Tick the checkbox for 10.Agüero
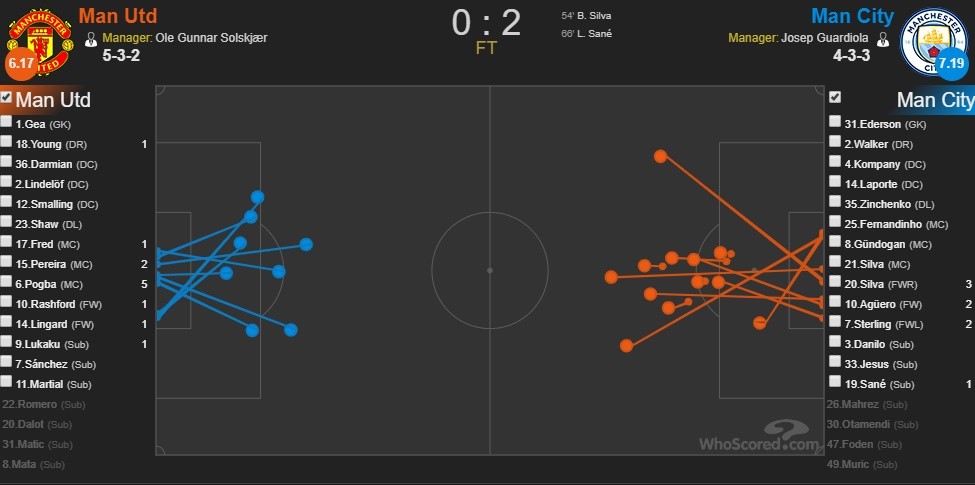The image size is (975, 485). click(x=835, y=304)
